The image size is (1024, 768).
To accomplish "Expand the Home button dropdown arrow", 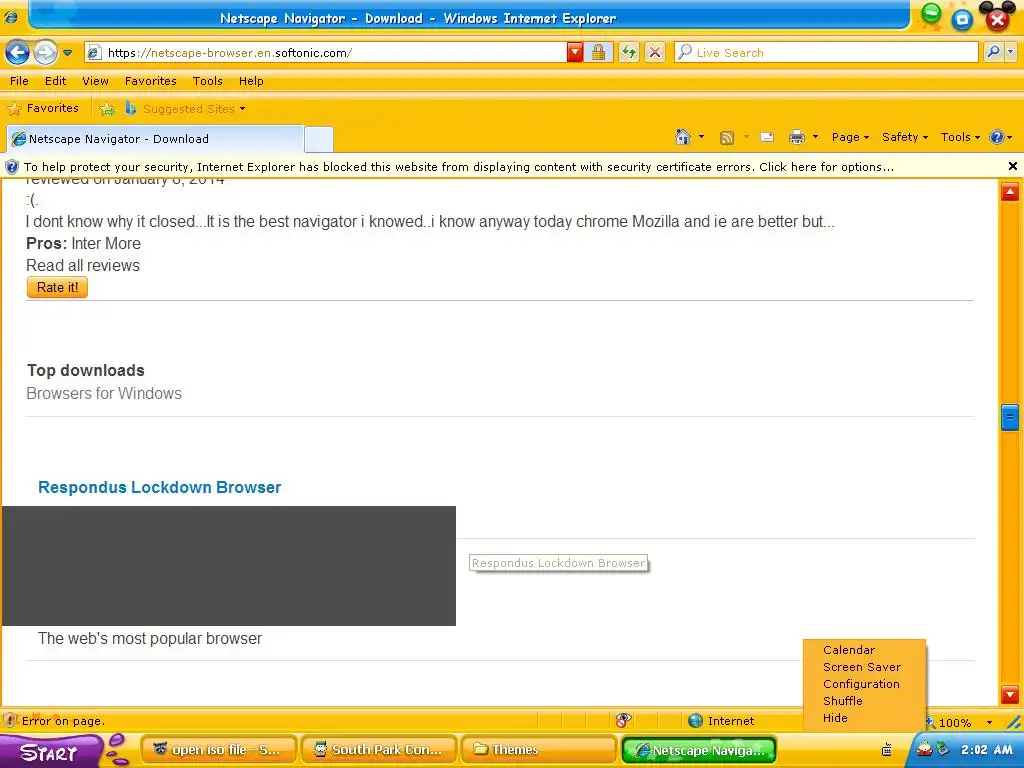I will pos(701,137).
